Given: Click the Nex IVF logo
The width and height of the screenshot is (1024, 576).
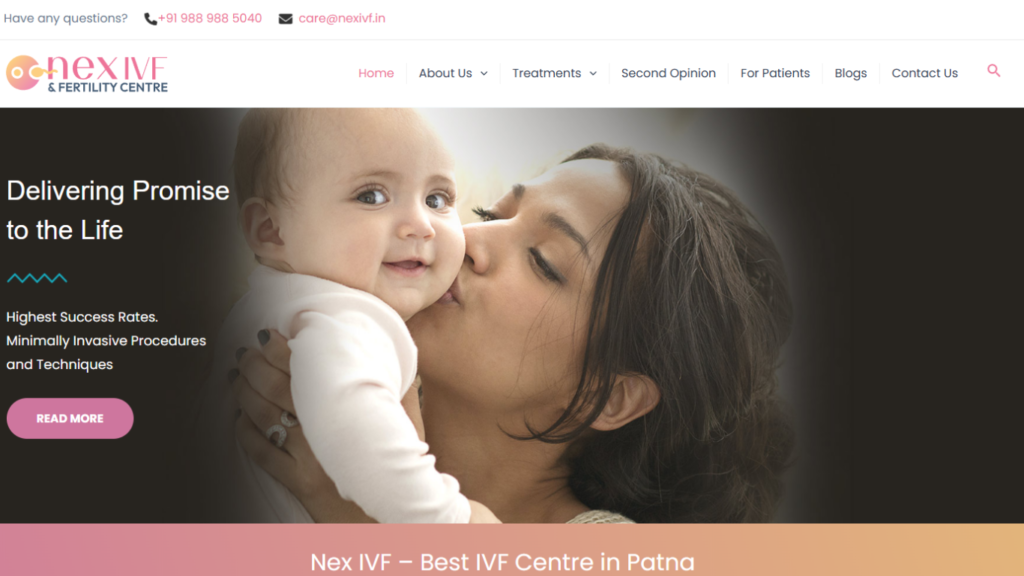Looking at the screenshot, I should (87, 73).
